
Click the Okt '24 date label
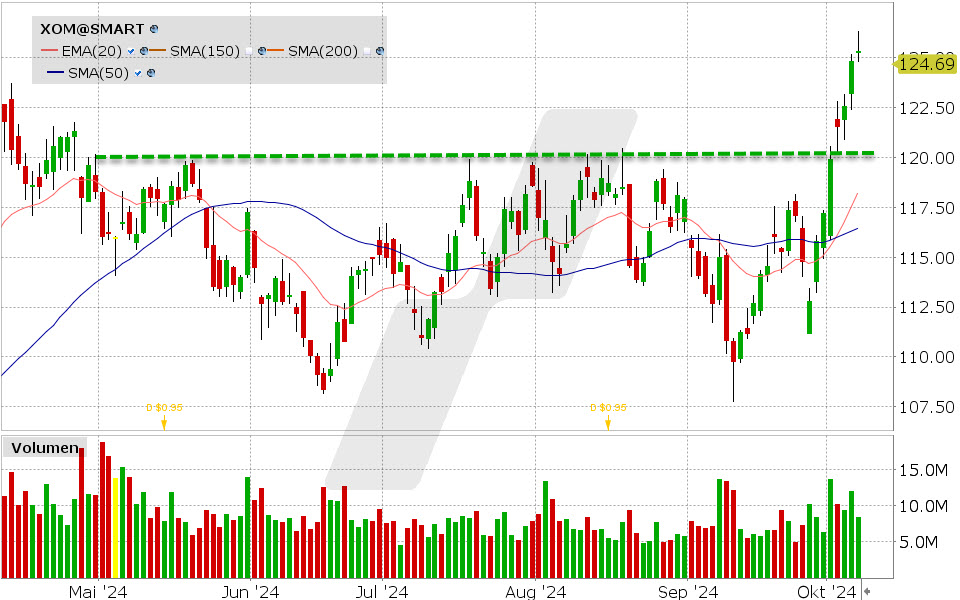[x=827, y=591]
